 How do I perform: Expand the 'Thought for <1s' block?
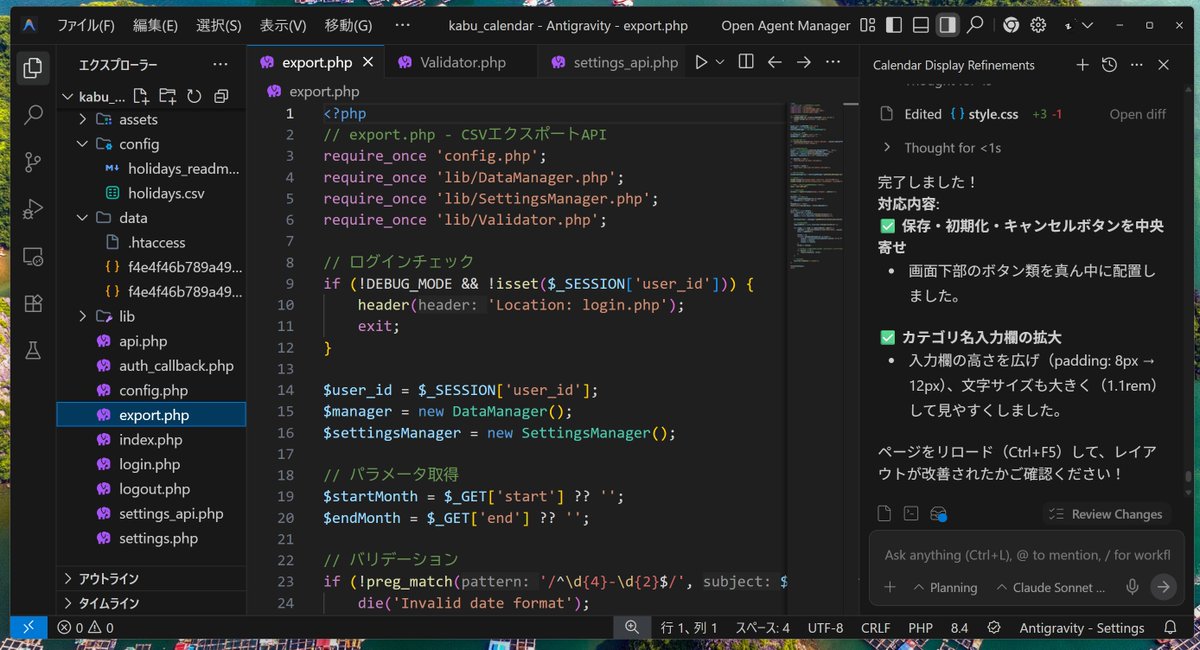click(x=940, y=148)
